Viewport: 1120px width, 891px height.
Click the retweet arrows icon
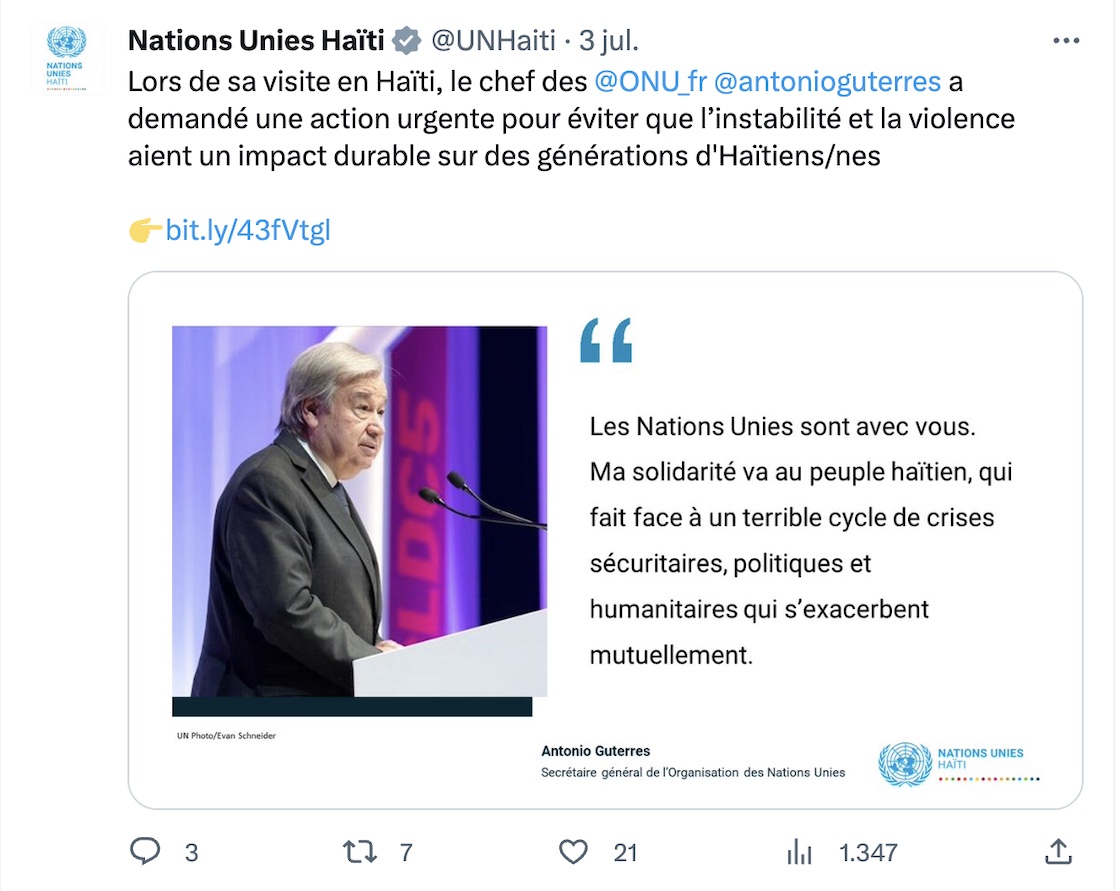click(360, 852)
